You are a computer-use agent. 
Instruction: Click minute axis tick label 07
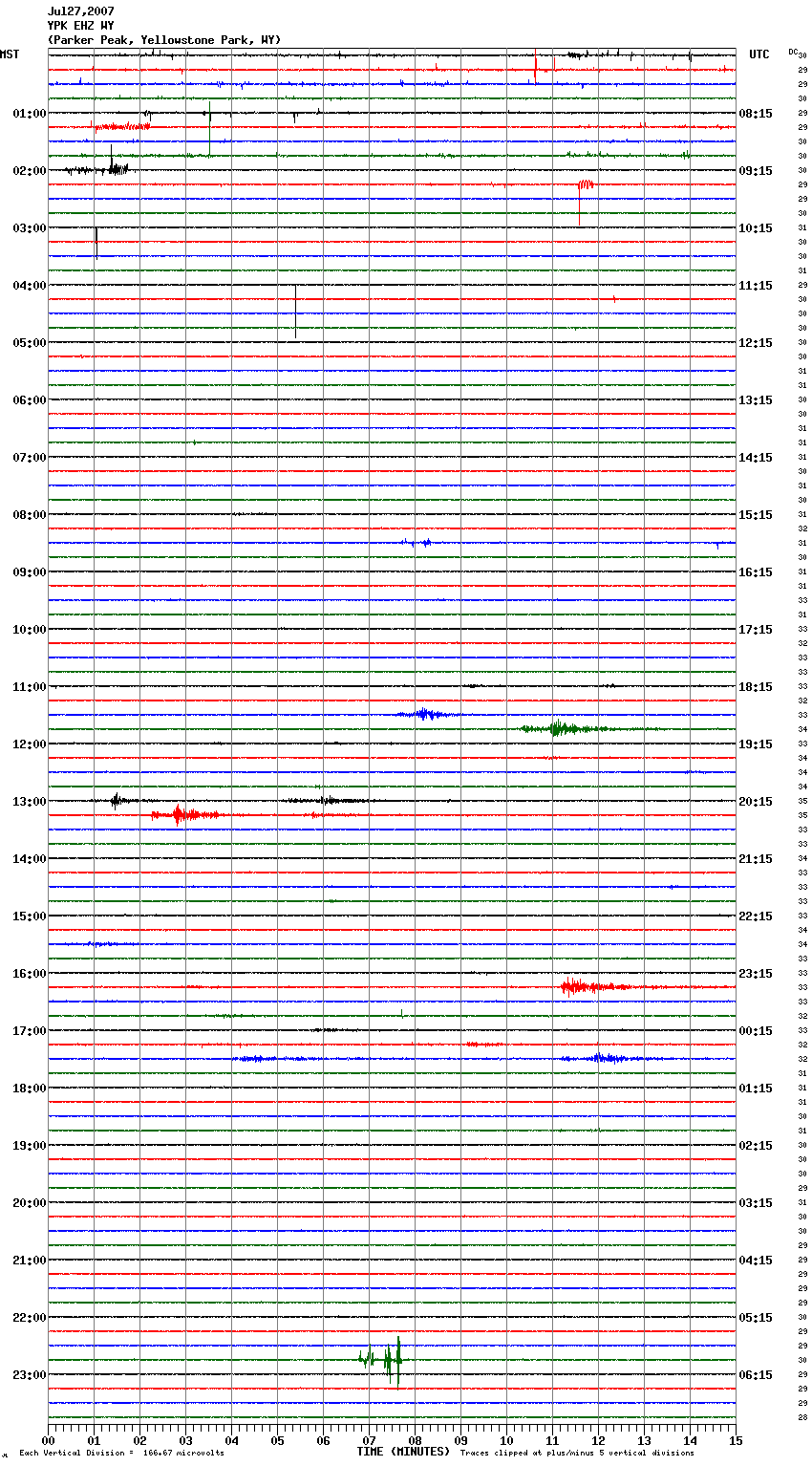369,1440
